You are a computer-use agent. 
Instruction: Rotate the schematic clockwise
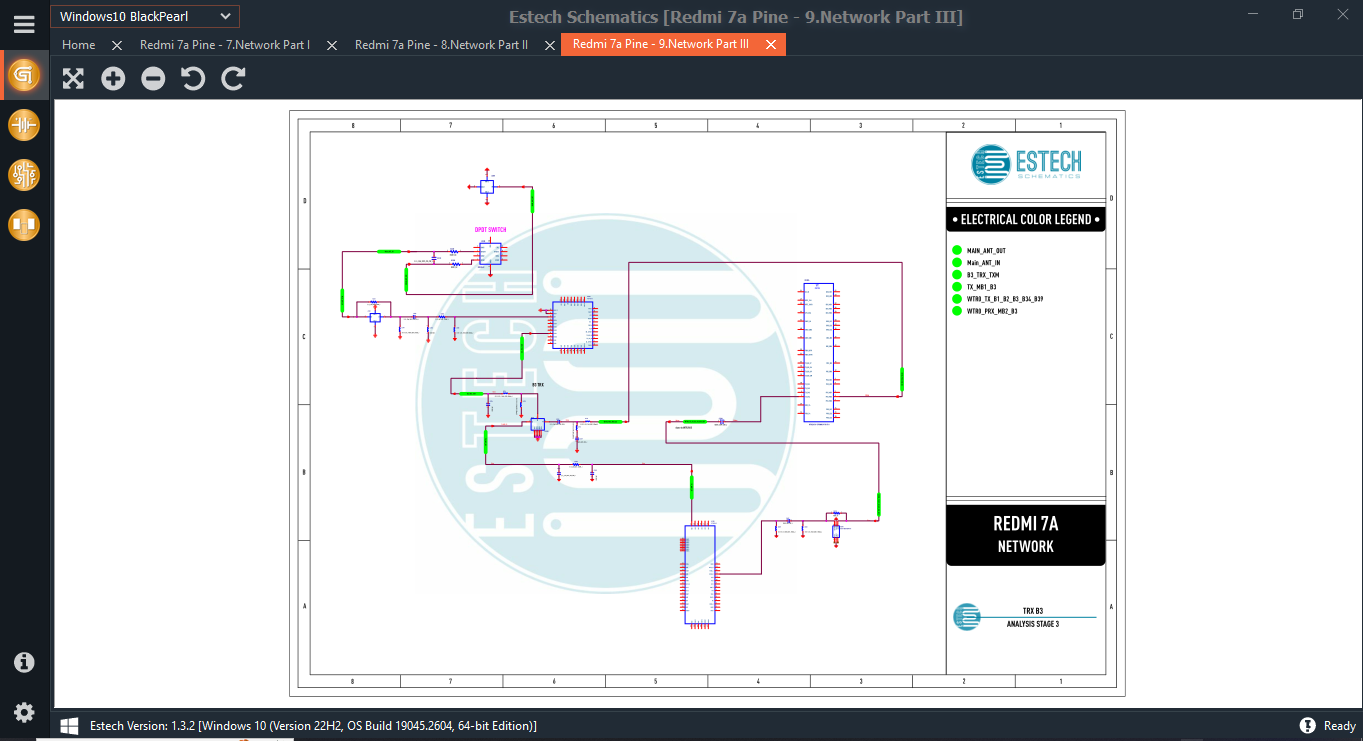(233, 78)
